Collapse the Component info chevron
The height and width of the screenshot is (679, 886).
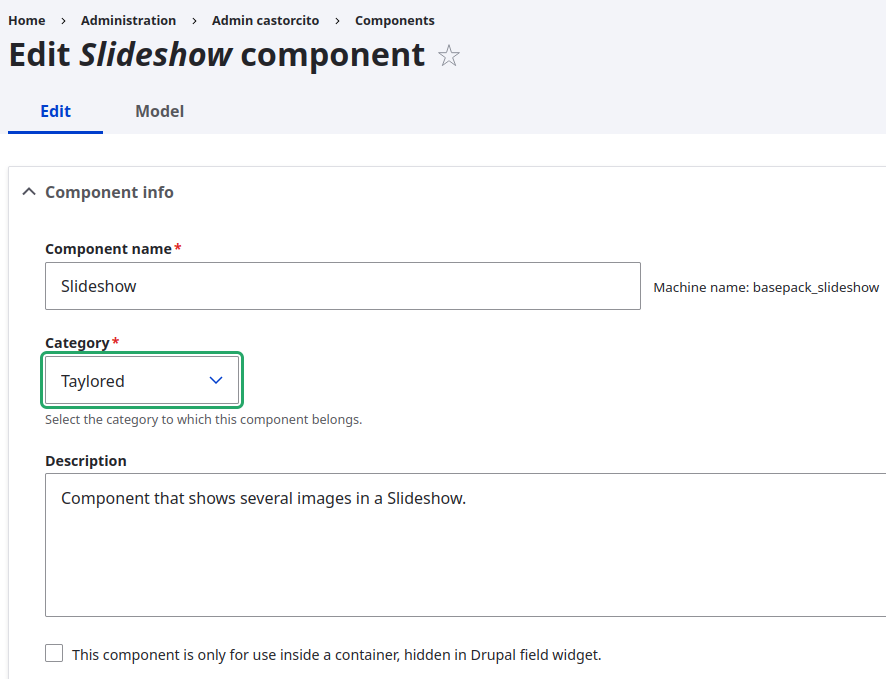point(29,192)
